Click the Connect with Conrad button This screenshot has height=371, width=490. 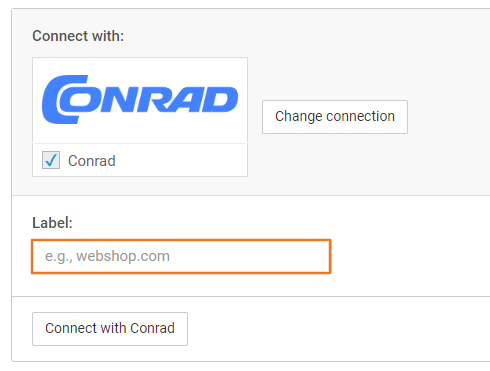110,329
